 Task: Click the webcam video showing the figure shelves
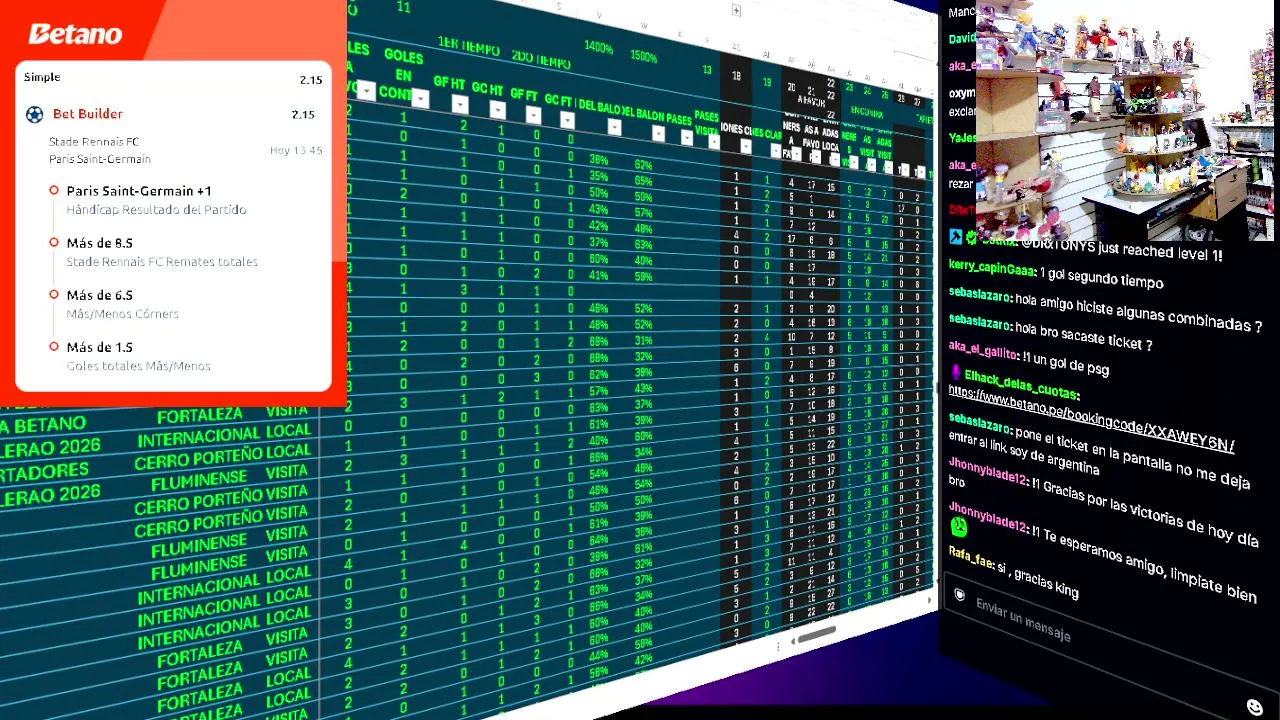[x=1124, y=120]
